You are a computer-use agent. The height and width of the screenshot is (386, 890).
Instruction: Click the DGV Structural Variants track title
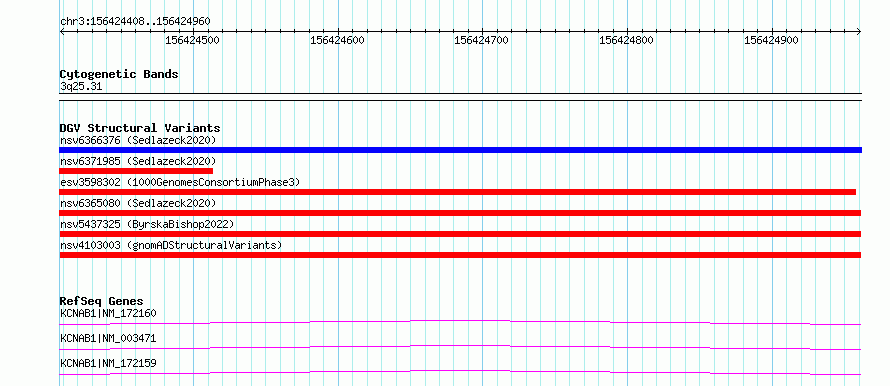[x=140, y=128]
